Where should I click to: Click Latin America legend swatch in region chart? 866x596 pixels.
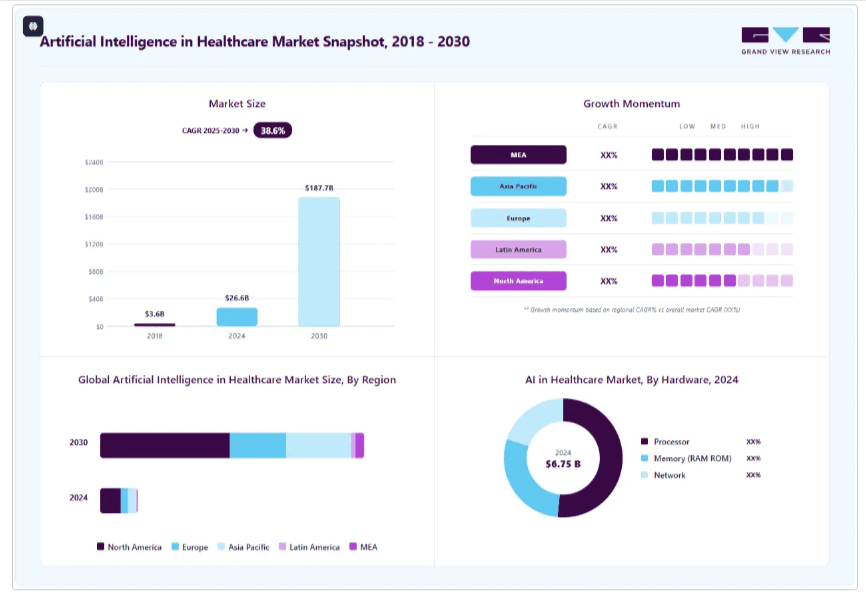click(282, 546)
